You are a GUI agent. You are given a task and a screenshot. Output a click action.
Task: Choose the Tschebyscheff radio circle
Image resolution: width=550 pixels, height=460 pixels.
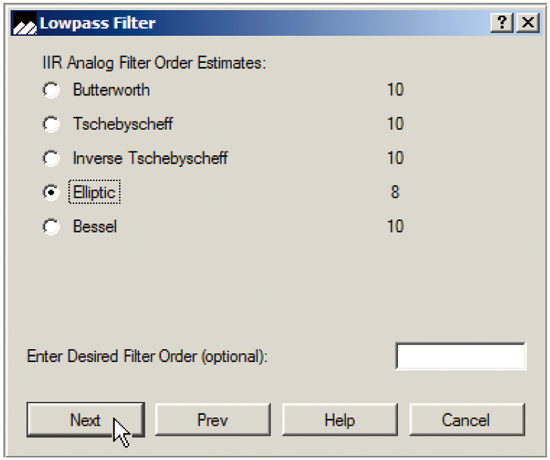point(51,124)
